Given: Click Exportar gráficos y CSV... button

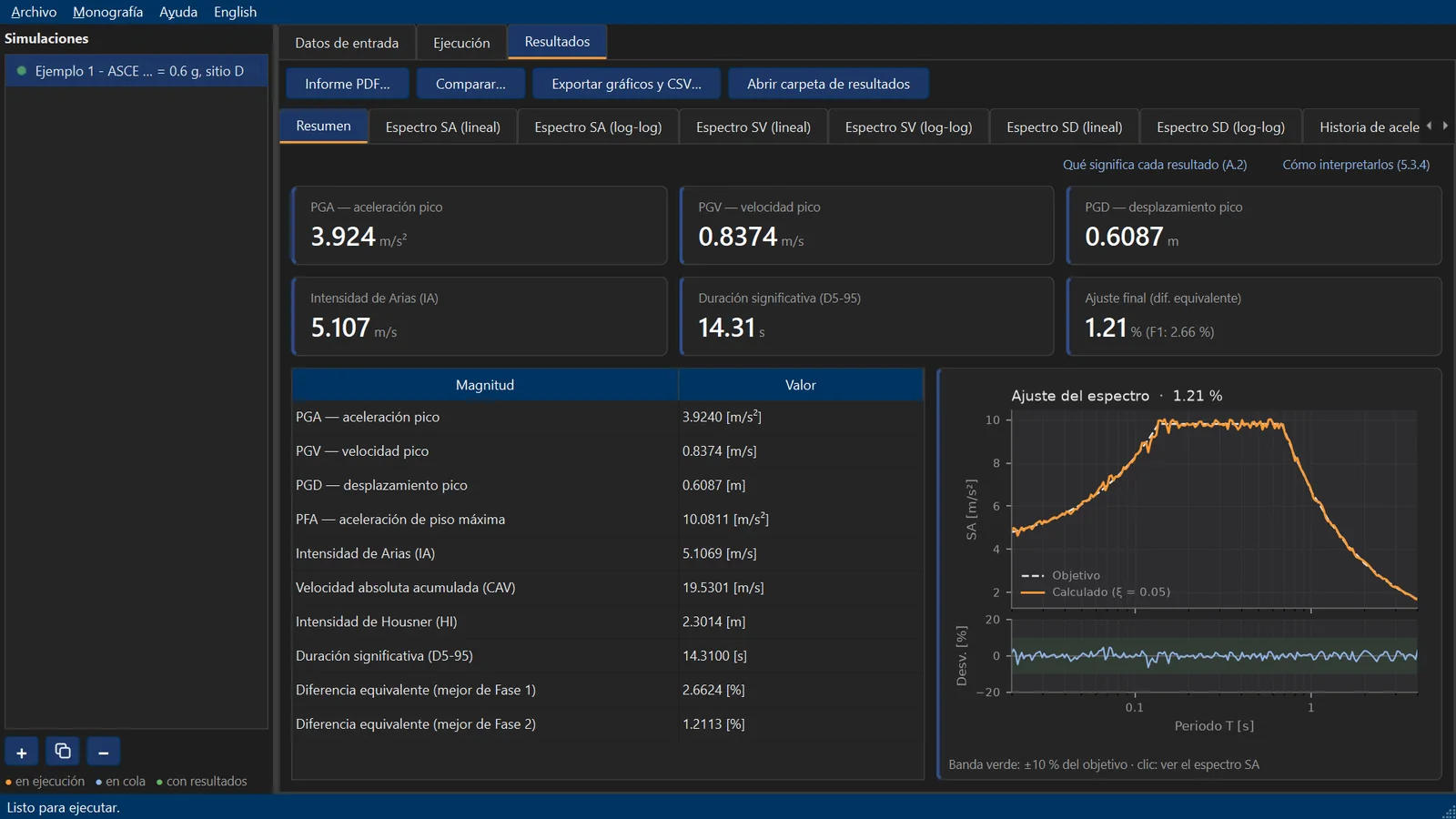Looking at the screenshot, I should [x=626, y=84].
